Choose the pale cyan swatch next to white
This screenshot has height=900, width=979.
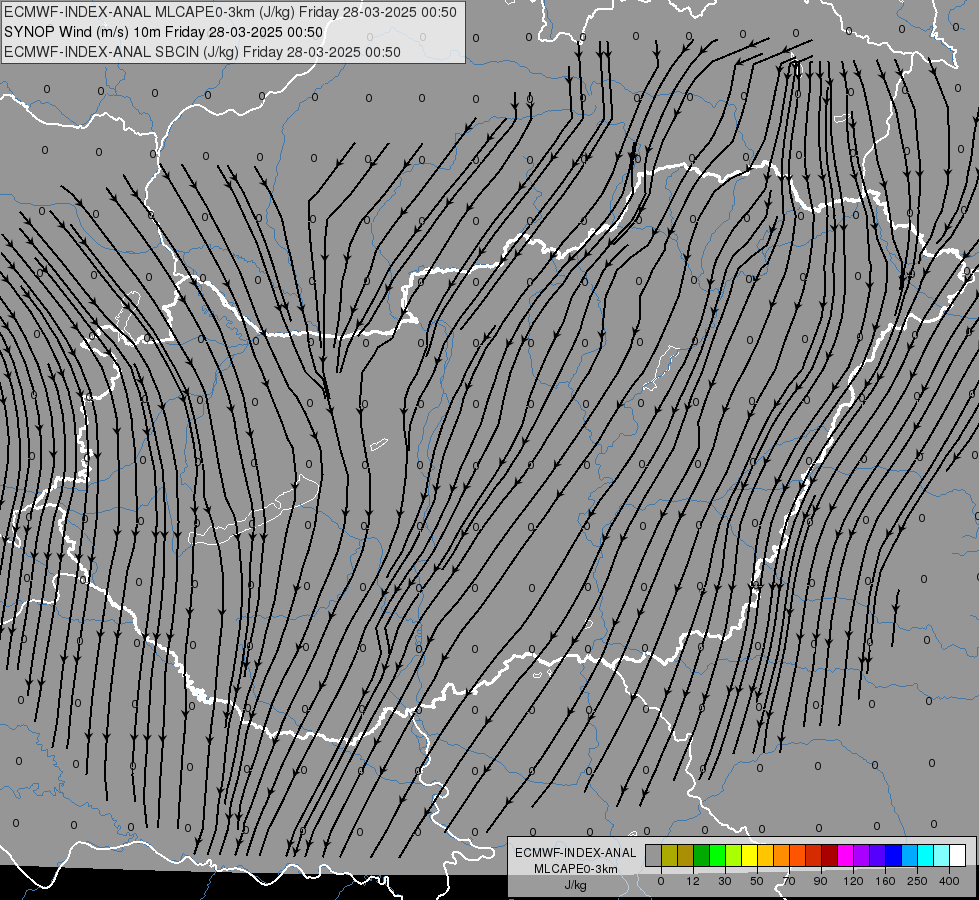point(942,855)
